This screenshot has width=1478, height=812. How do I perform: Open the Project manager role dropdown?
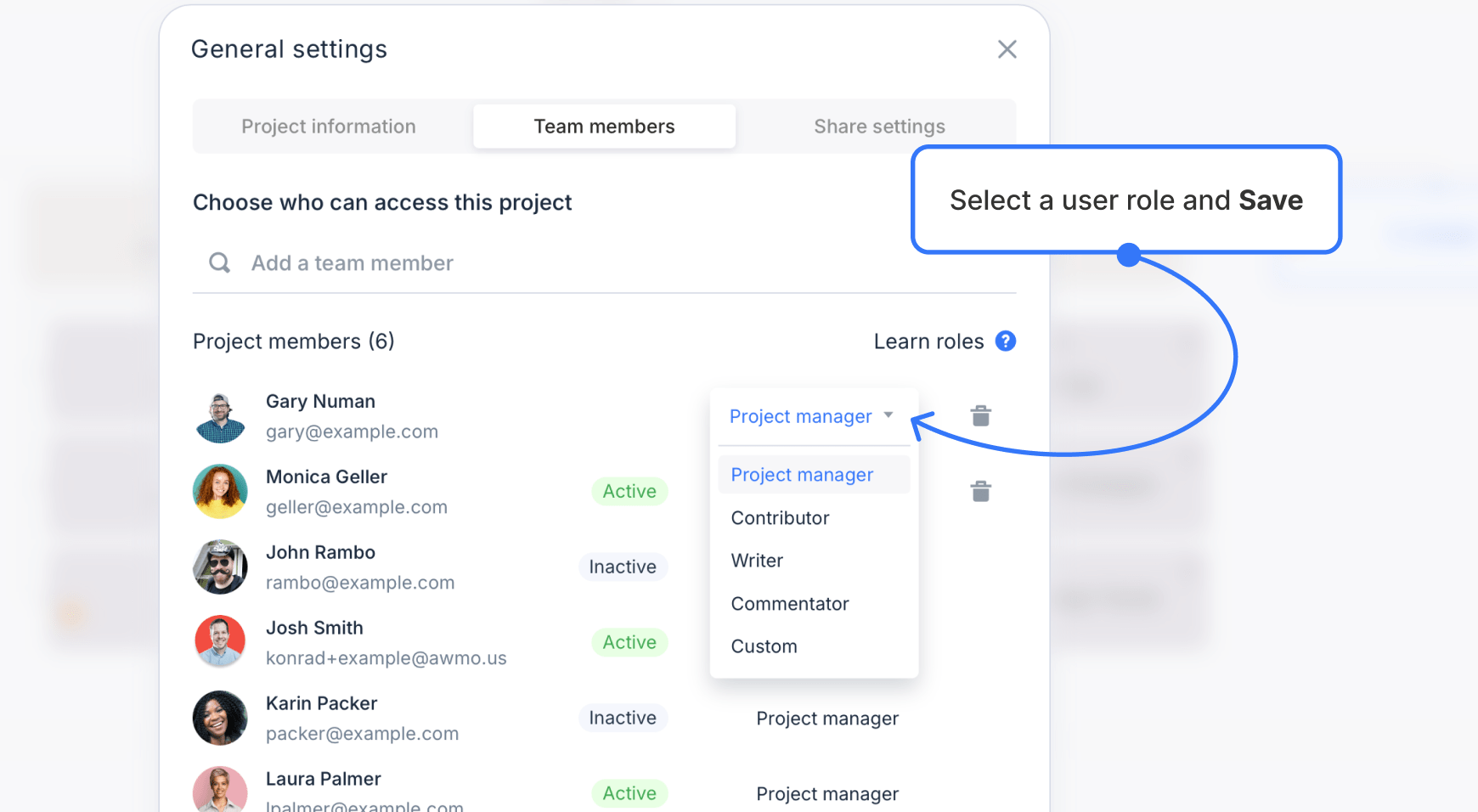[x=800, y=416]
